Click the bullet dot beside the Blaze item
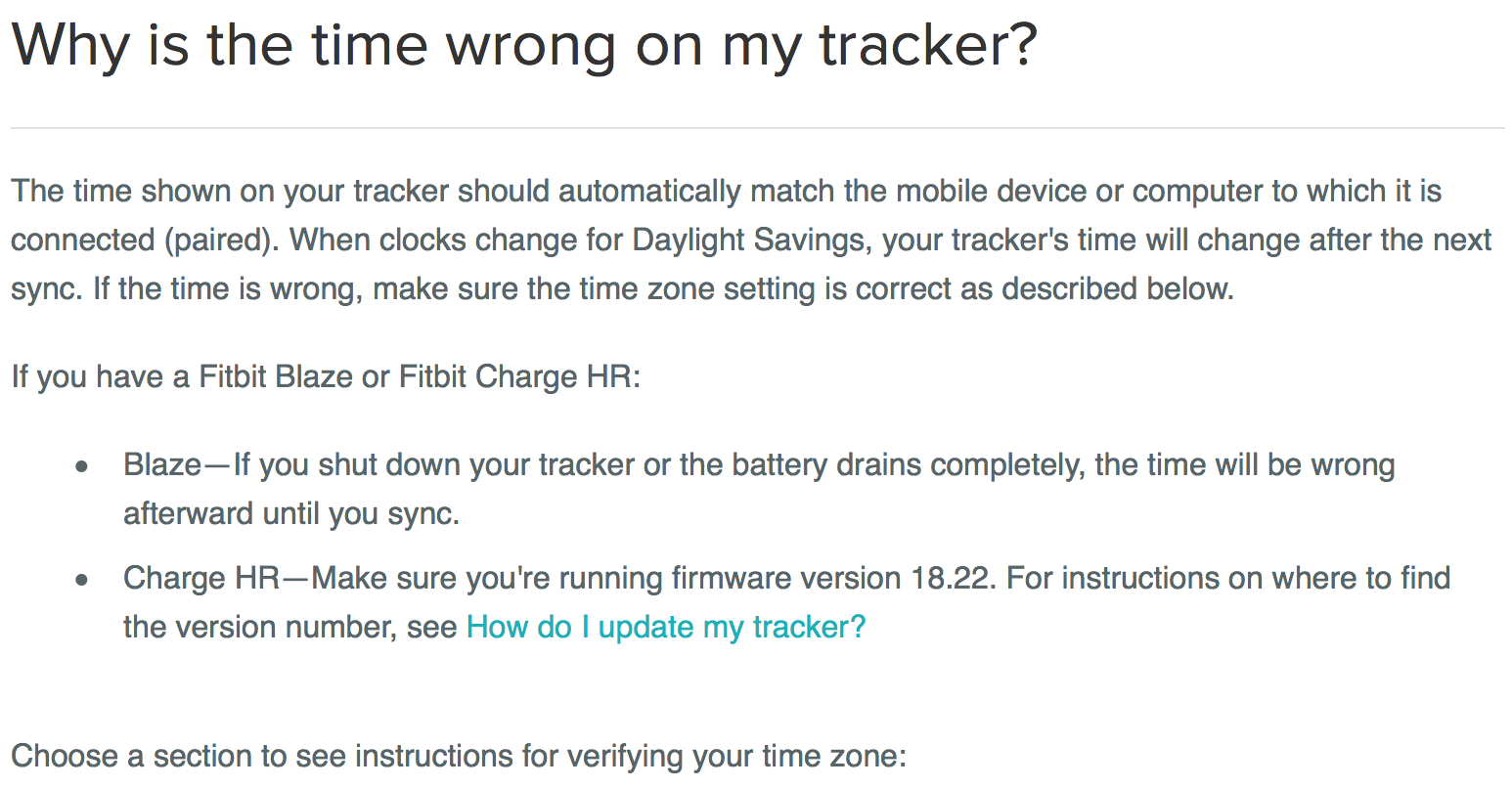The height and width of the screenshot is (788, 1512). pos(84,466)
